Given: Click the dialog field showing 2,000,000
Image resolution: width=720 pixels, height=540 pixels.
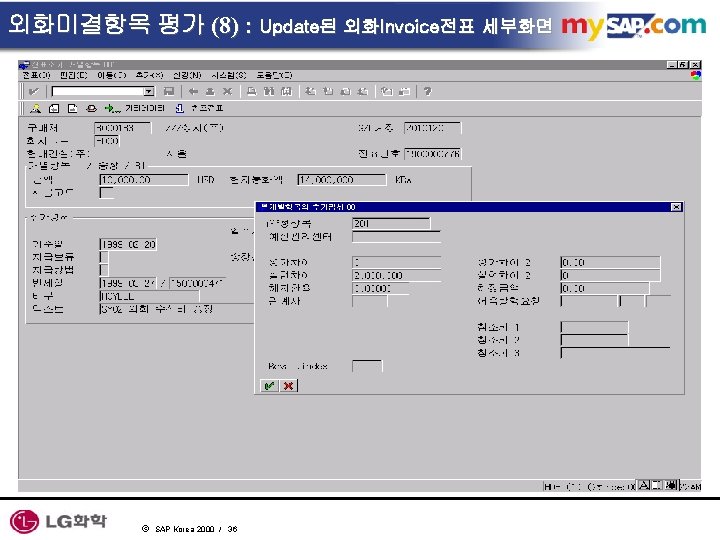Looking at the screenshot, I should point(396,276).
